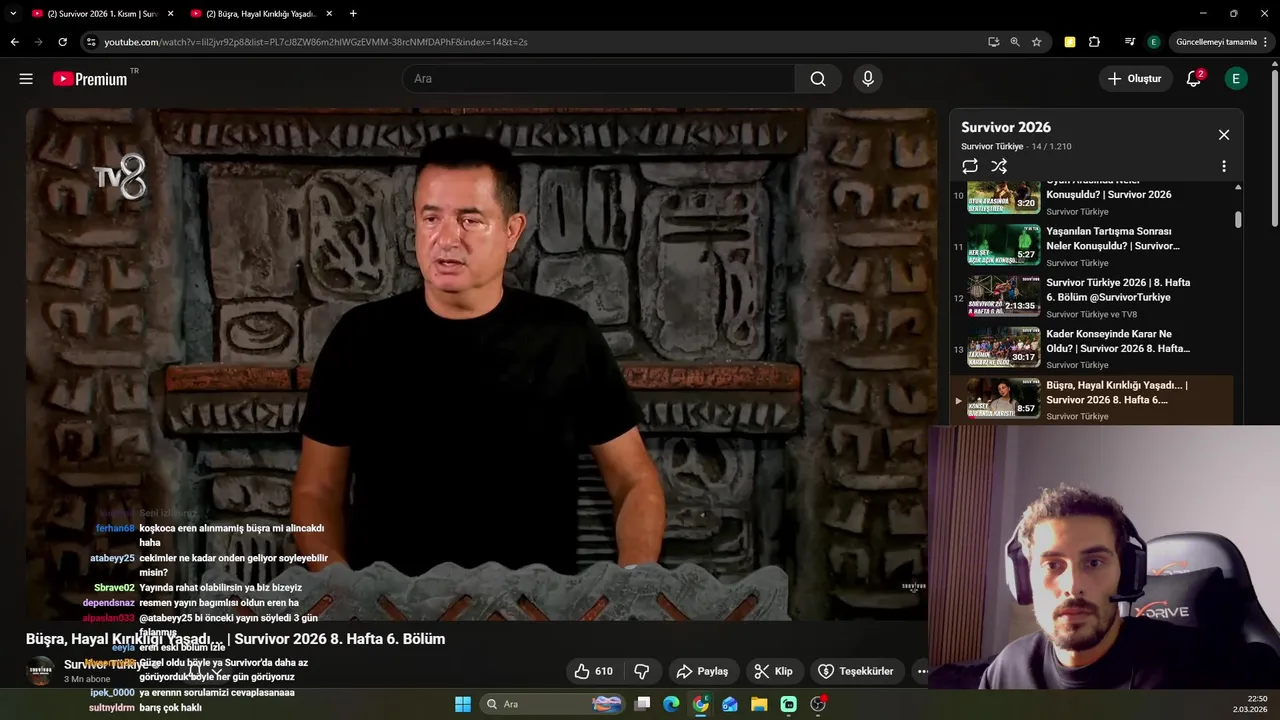
Task: Open Chrome from the taskbar
Action: [x=701, y=704]
